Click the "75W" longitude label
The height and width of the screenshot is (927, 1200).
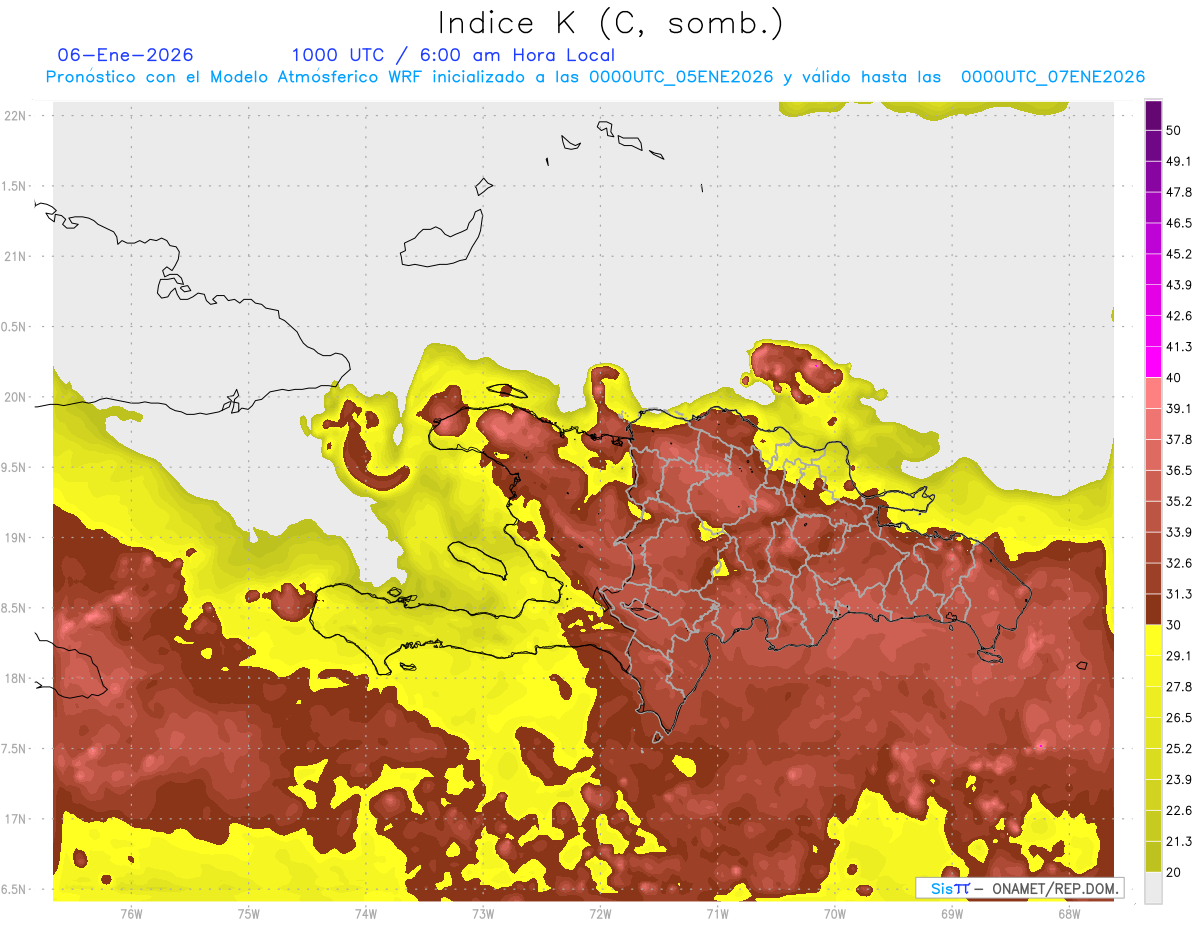(249, 914)
